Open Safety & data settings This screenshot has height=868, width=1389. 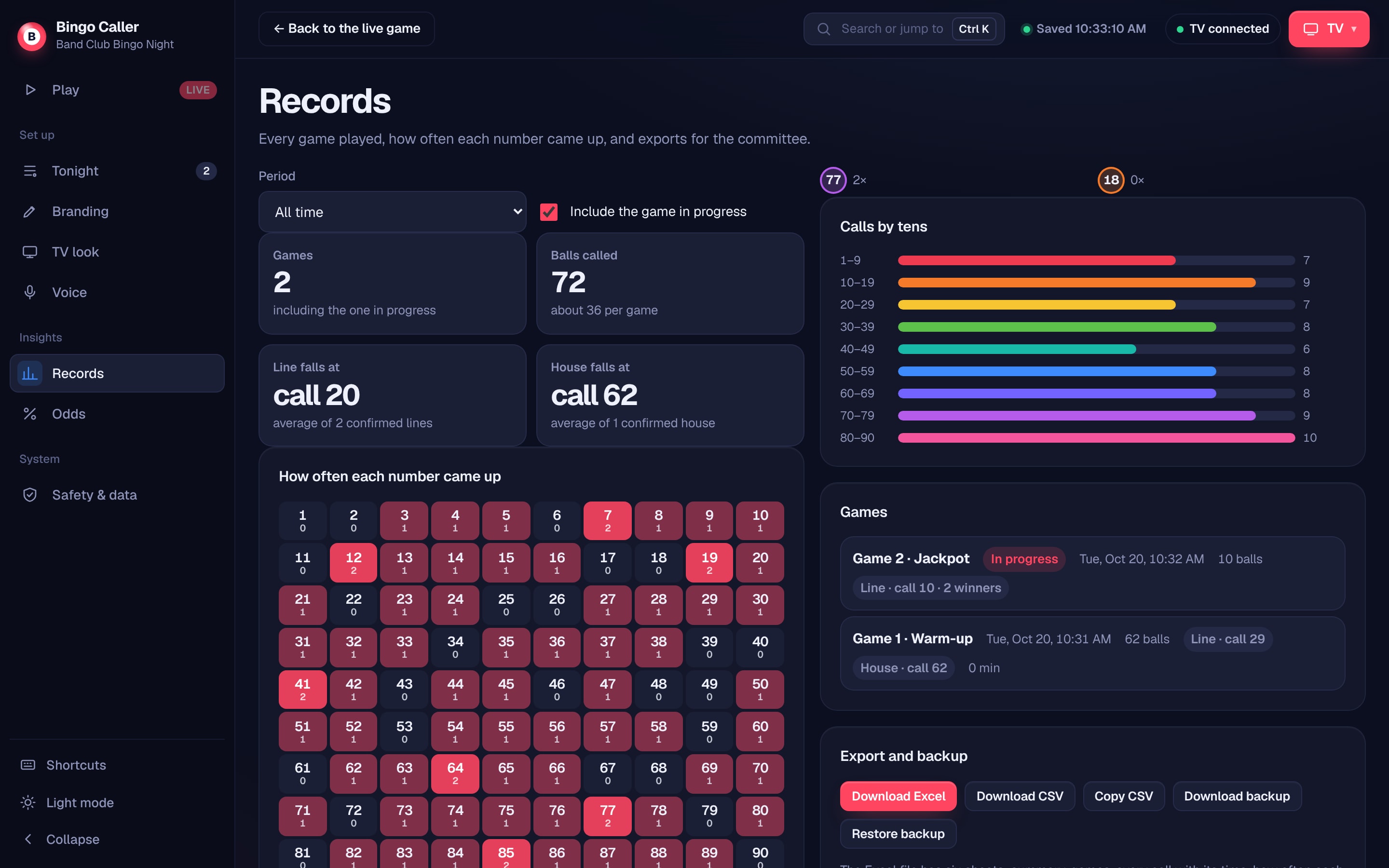click(x=117, y=495)
